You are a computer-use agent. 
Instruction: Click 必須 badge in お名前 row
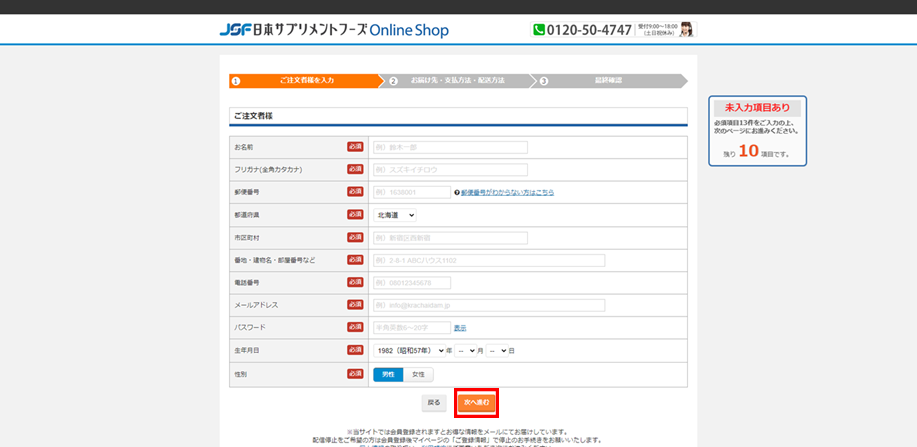pos(355,146)
